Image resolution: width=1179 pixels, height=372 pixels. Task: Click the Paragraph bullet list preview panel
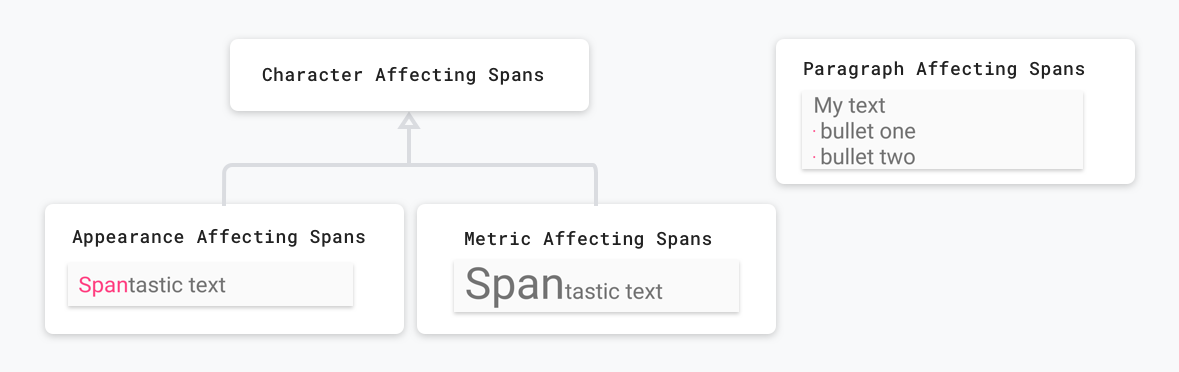click(x=942, y=131)
